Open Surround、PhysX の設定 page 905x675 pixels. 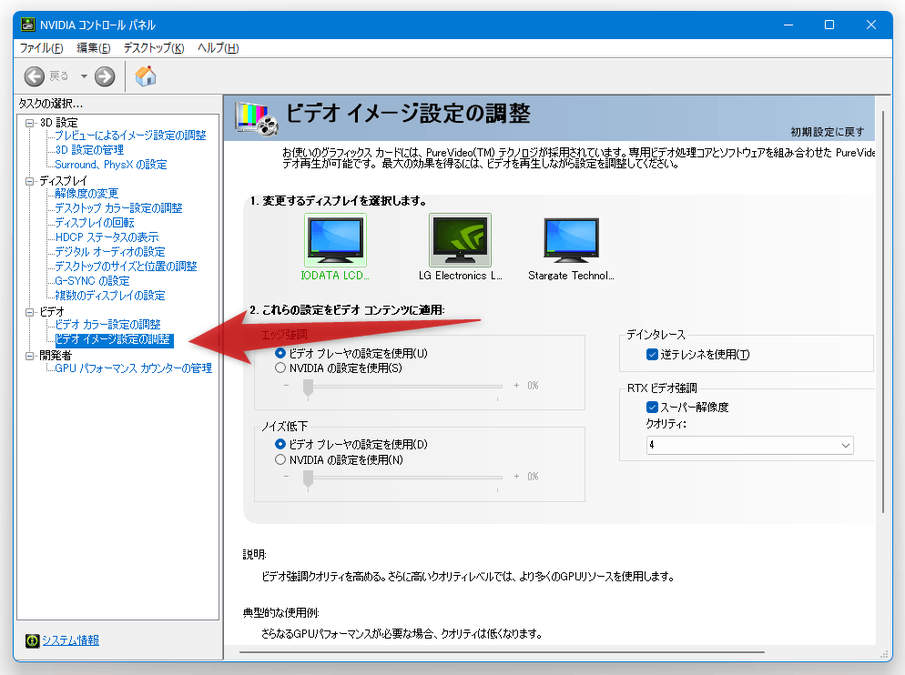(x=111, y=164)
